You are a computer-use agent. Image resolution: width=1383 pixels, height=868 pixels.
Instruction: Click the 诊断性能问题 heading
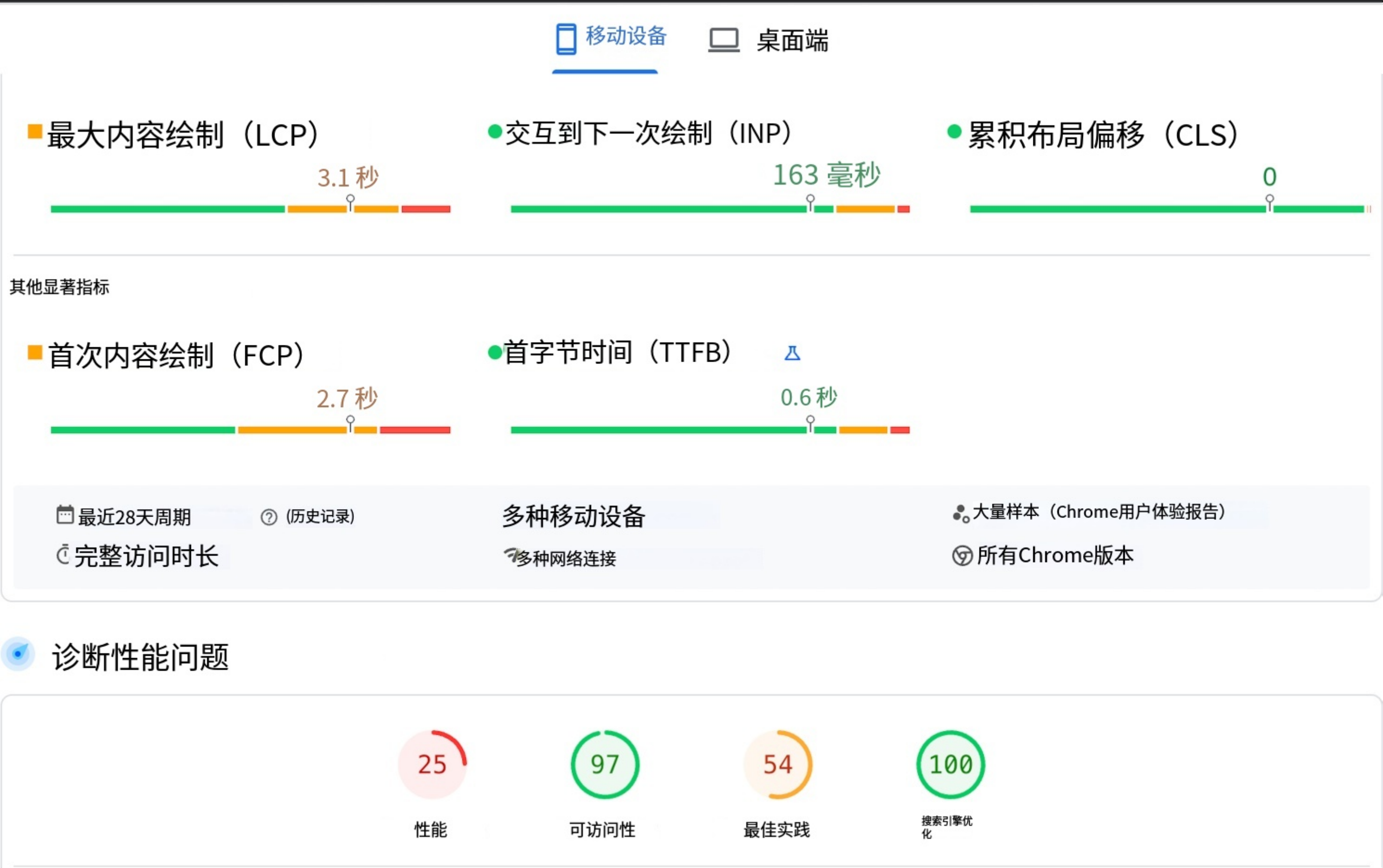coord(141,657)
